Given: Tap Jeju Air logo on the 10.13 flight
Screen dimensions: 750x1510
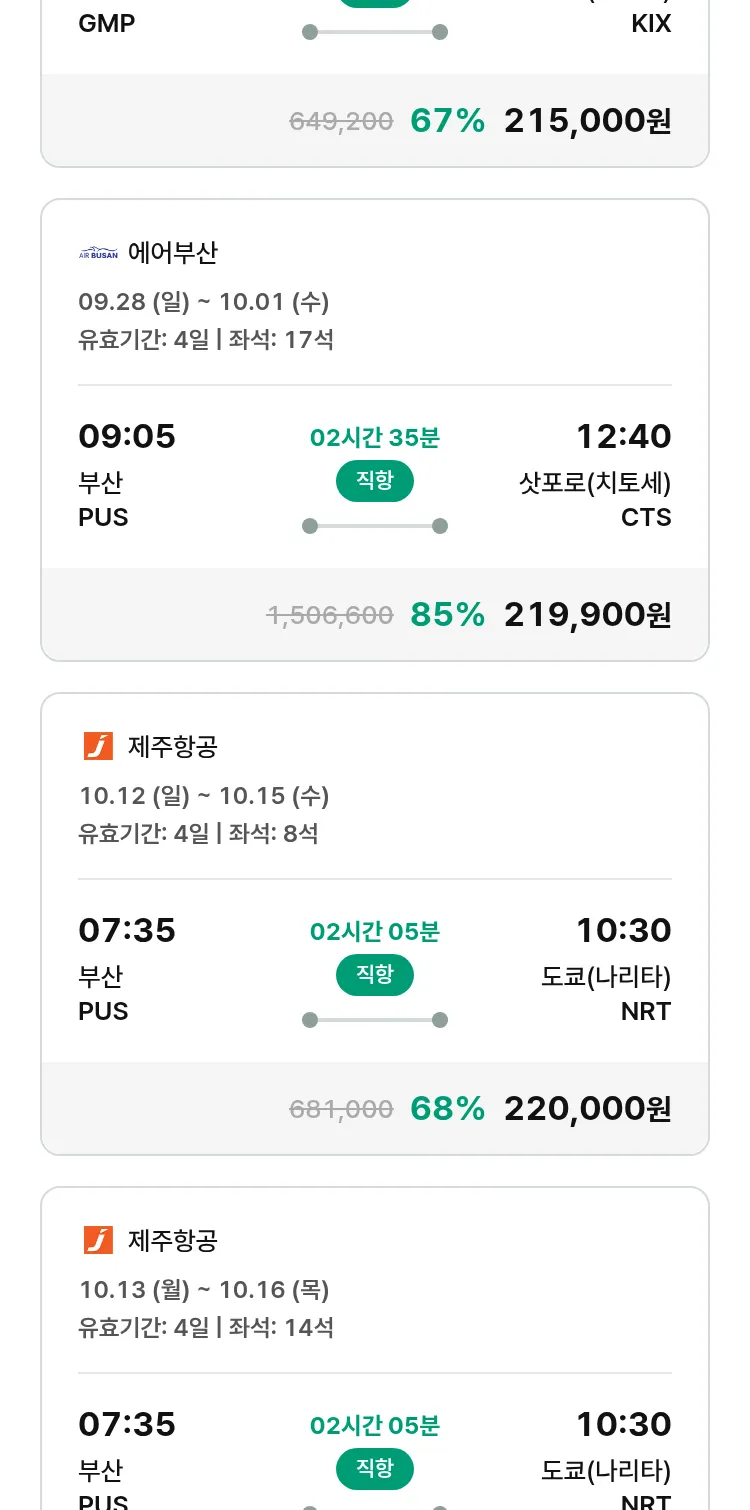Looking at the screenshot, I should [x=98, y=1240].
